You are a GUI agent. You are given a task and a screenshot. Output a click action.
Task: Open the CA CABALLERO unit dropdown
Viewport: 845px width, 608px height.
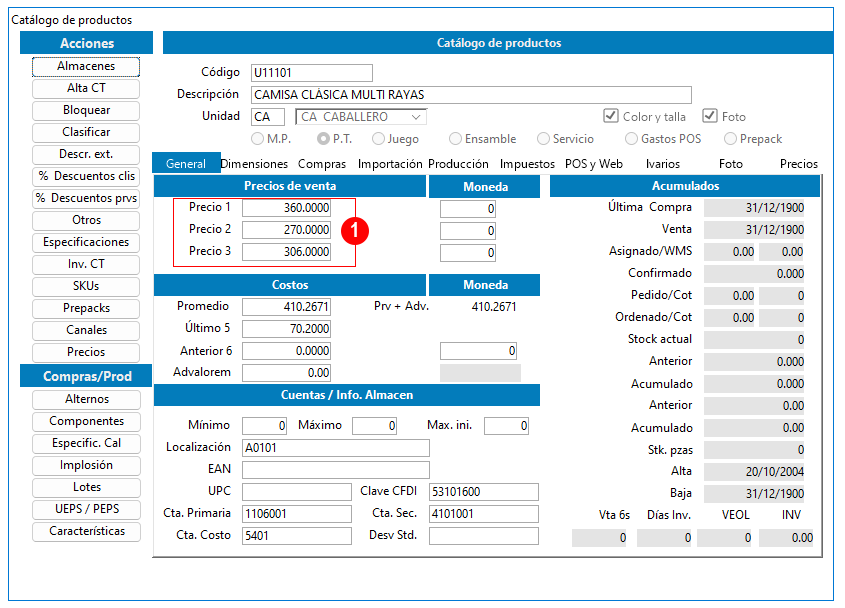pyautogui.click(x=361, y=117)
